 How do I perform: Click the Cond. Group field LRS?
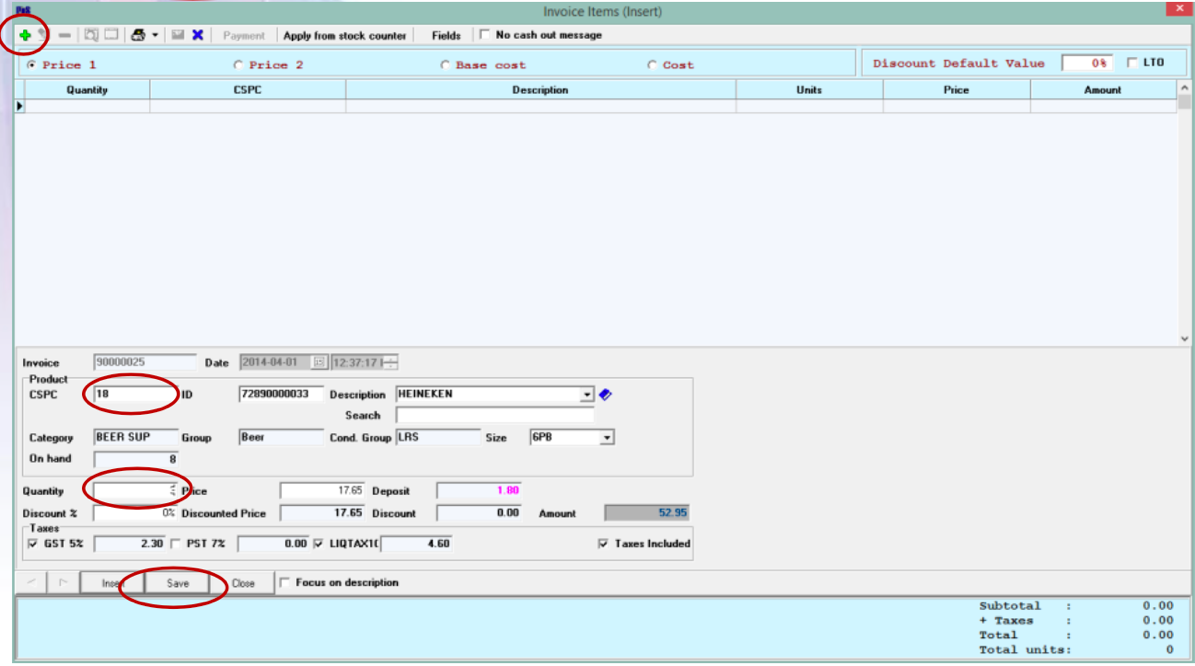coord(438,437)
